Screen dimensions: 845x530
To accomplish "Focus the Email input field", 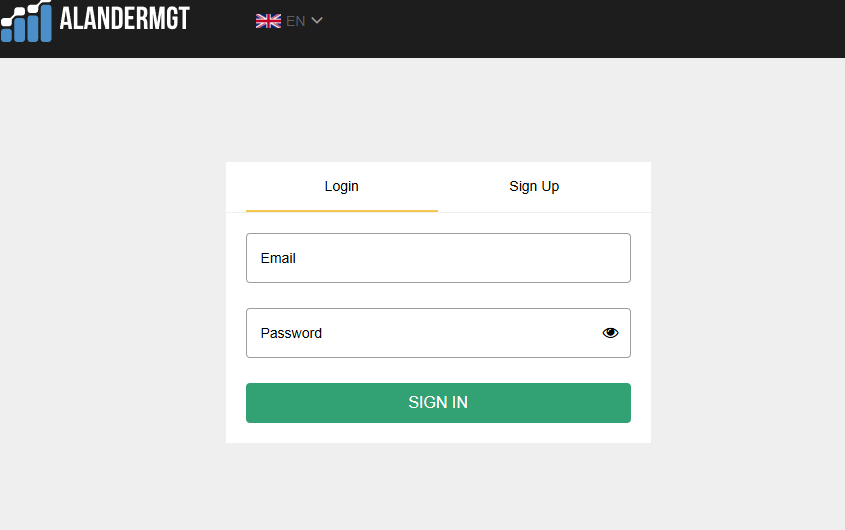I will click(x=438, y=258).
